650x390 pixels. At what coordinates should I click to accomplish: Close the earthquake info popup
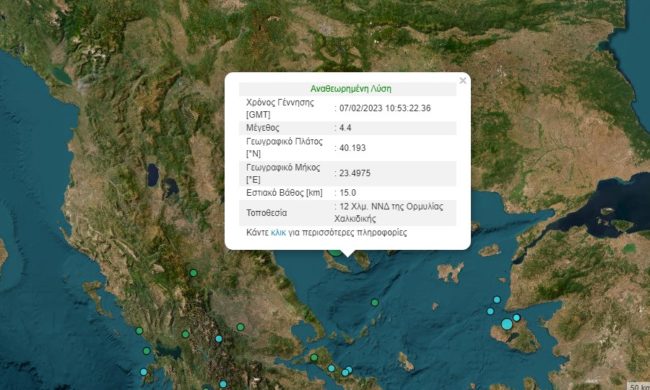pos(463,81)
